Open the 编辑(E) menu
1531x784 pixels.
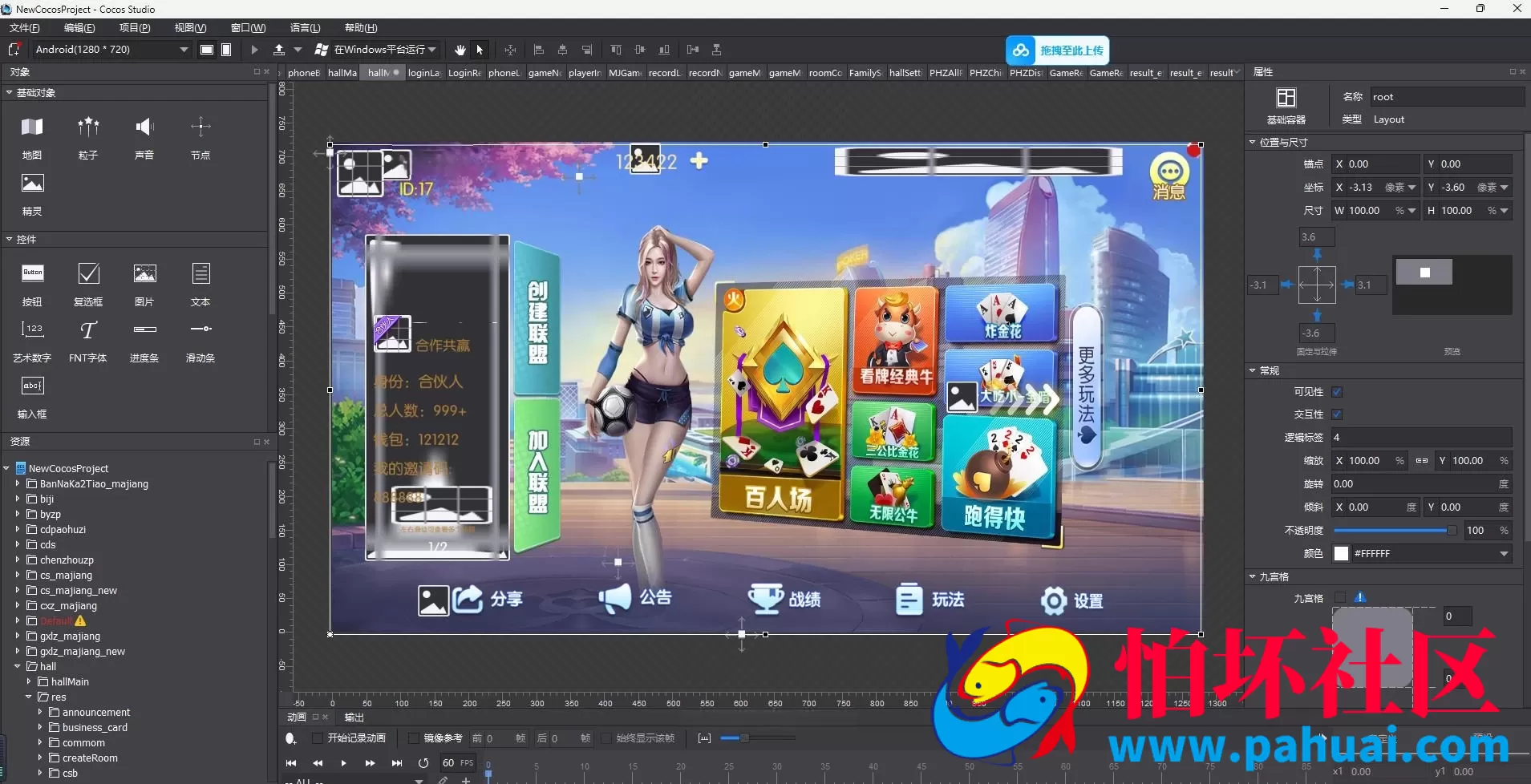click(79, 28)
